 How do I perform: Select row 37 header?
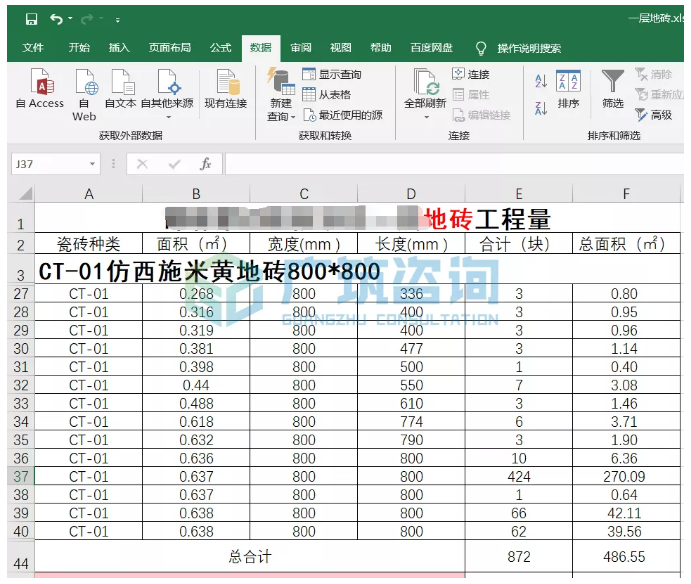pos(21,476)
